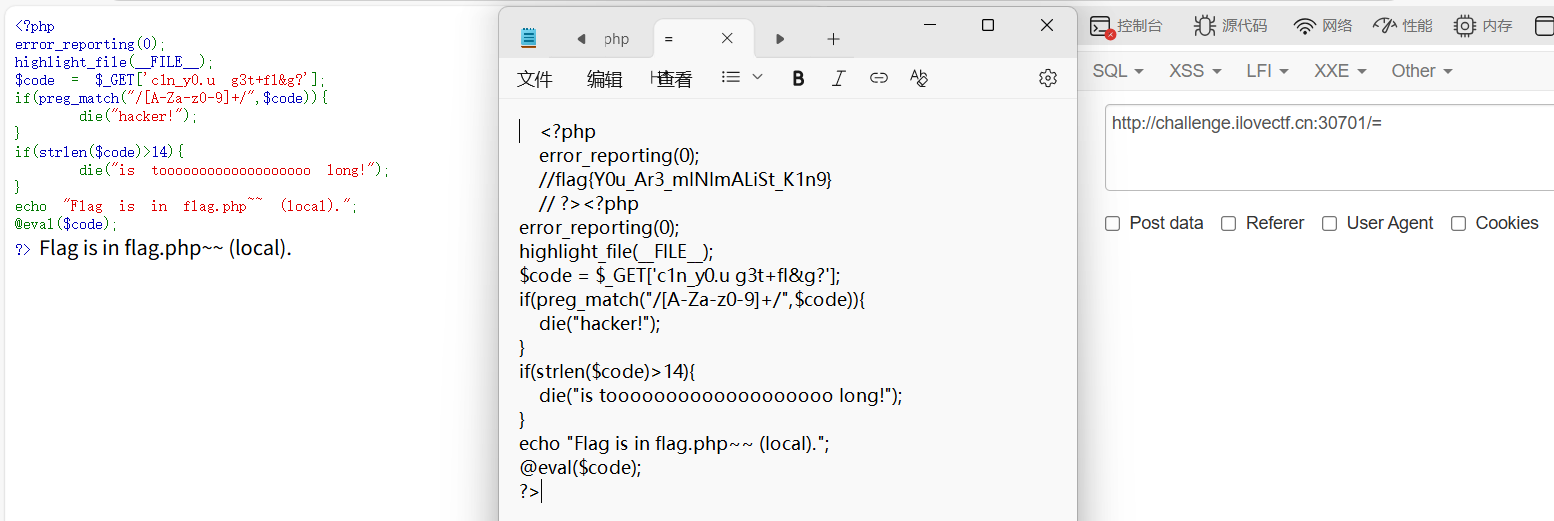Screen dimensions: 1554x521
Task: Open the list style dropdown in Notepad
Action: 742,78
